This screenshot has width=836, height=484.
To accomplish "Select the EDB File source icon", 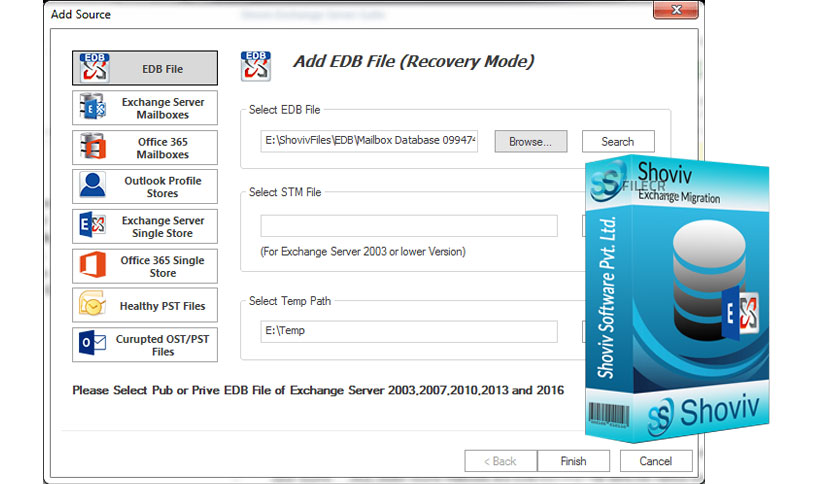I will [x=94, y=68].
